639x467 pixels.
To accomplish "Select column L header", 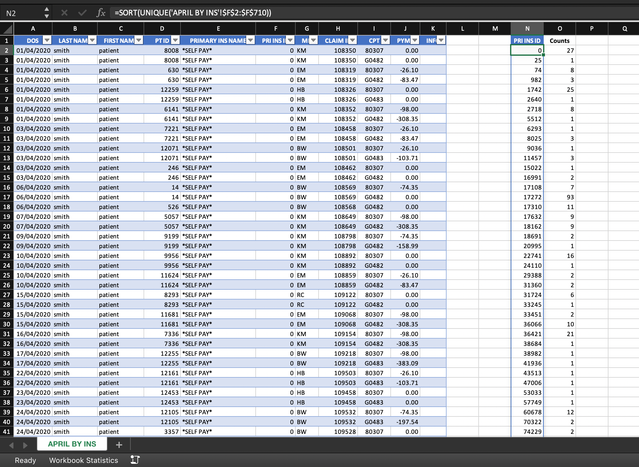I will point(462,29).
